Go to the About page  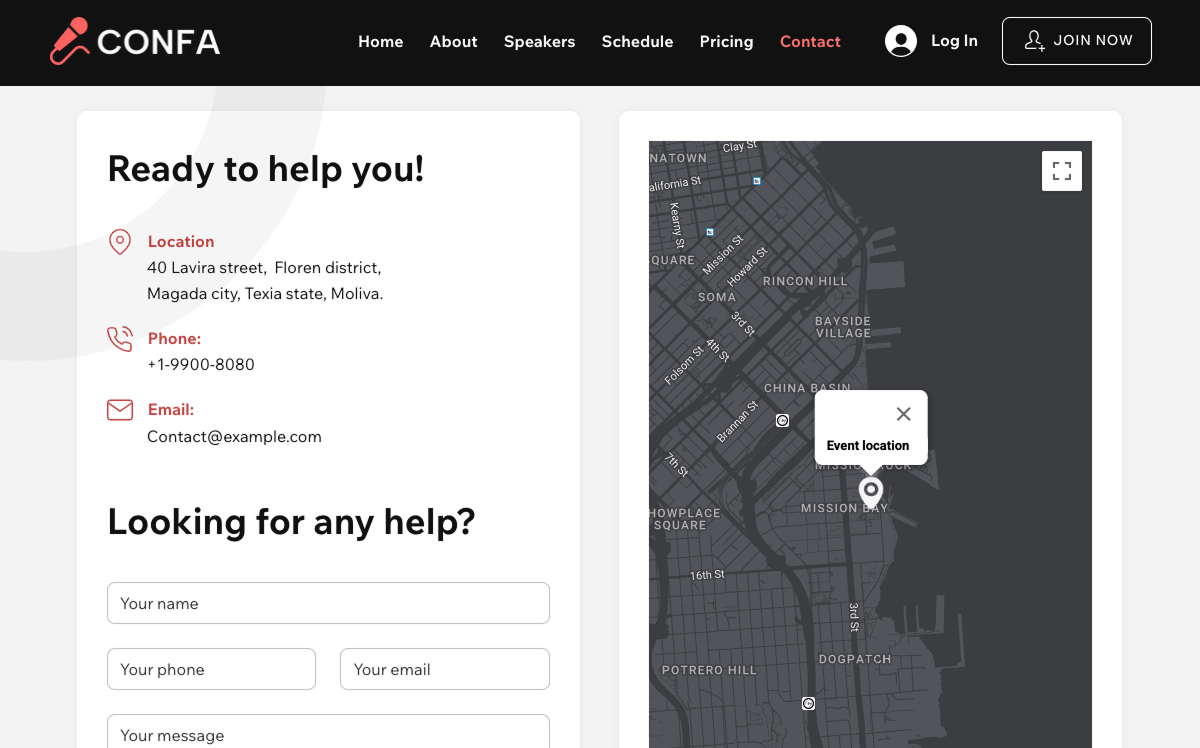click(453, 42)
